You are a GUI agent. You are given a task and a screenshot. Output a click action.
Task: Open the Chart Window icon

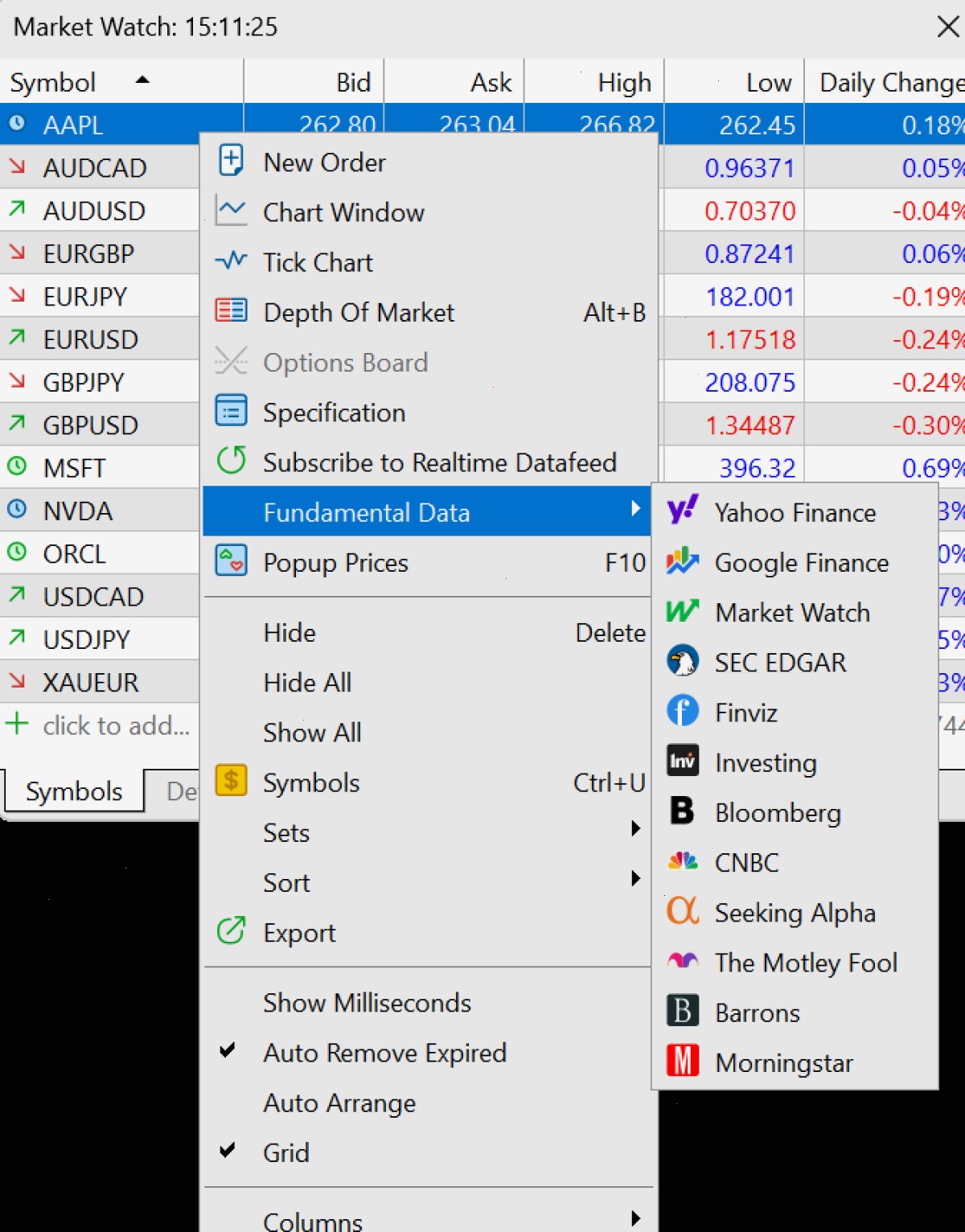click(231, 211)
